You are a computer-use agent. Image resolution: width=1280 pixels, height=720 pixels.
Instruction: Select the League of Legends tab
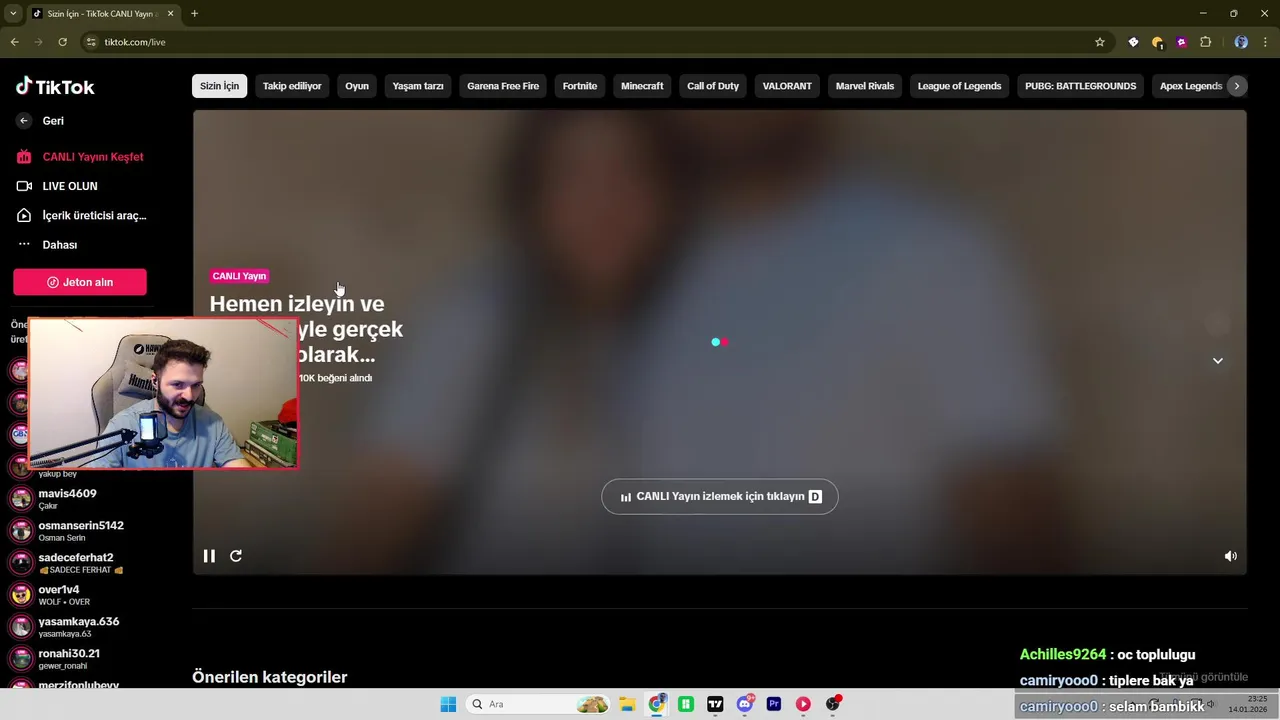[959, 86]
